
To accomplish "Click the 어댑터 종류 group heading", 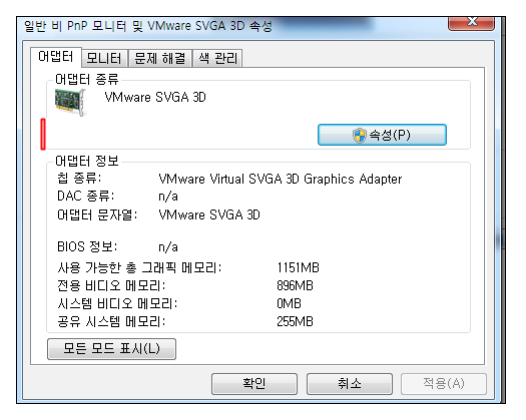I will [87, 79].
